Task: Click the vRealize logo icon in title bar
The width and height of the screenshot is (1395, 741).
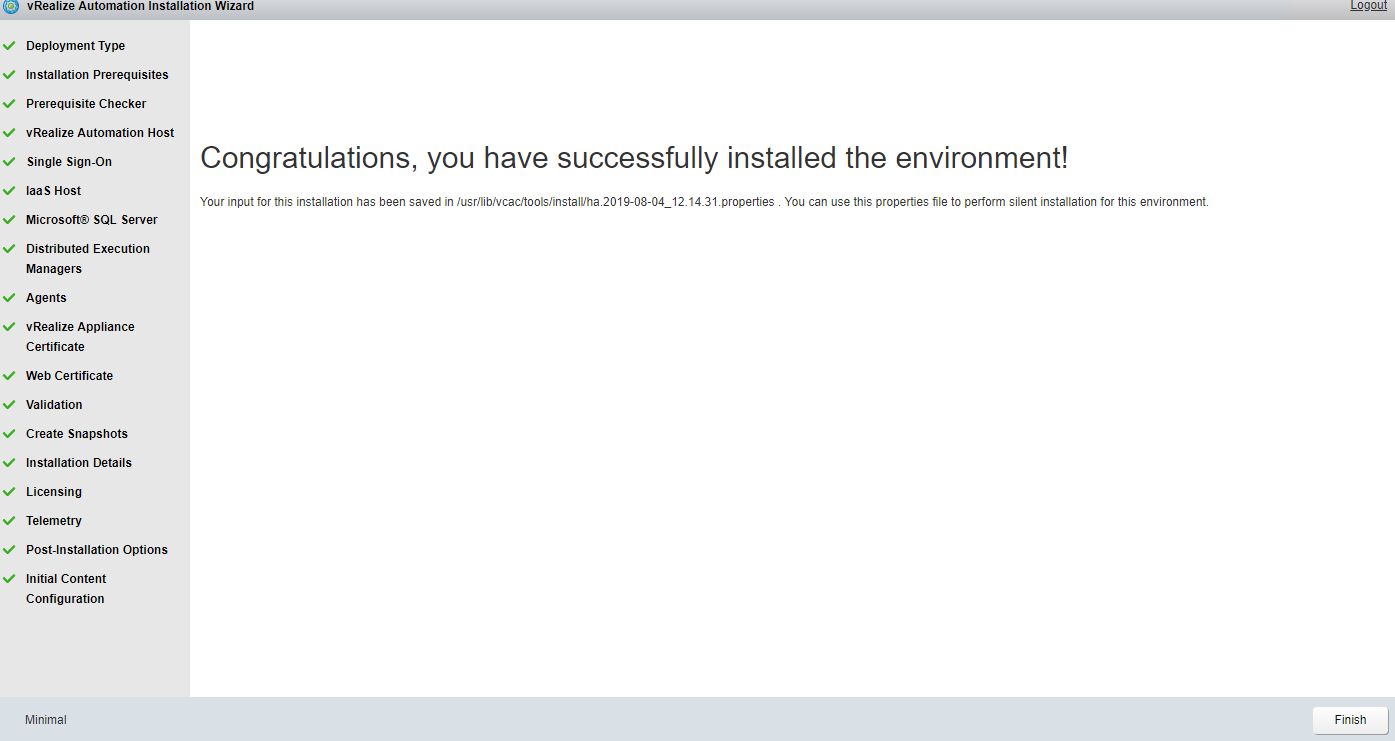Action: tap(11, 6)
